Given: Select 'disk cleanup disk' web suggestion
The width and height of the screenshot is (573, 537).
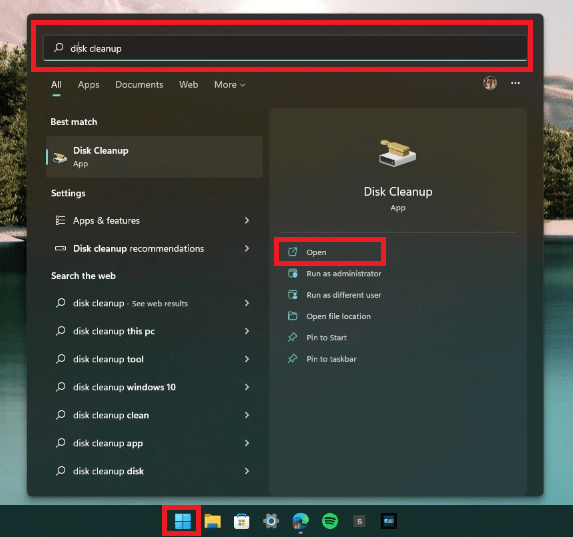Looking at the screenshot, I should [153, 471].
